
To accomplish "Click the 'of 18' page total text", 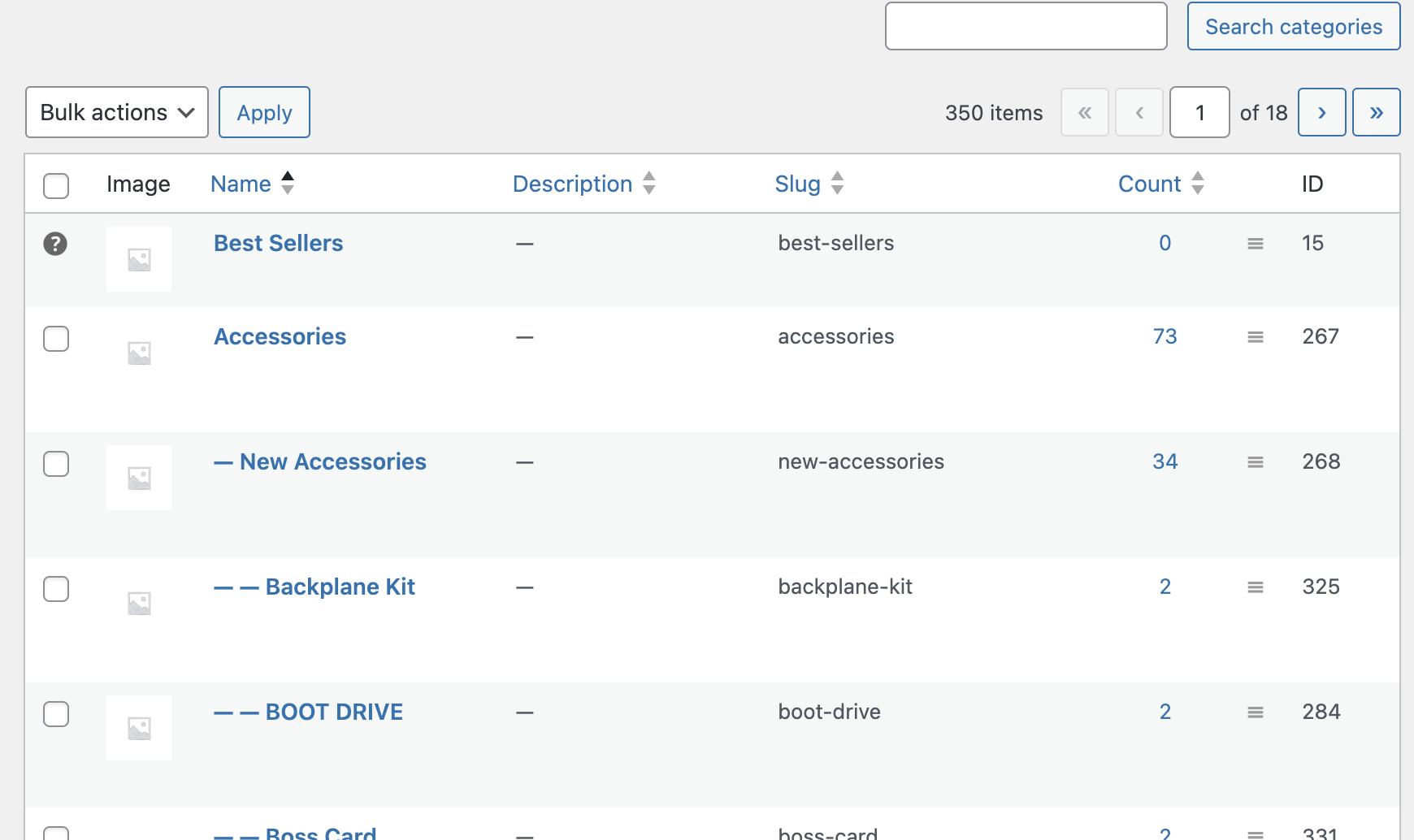I will point(1264,113).
